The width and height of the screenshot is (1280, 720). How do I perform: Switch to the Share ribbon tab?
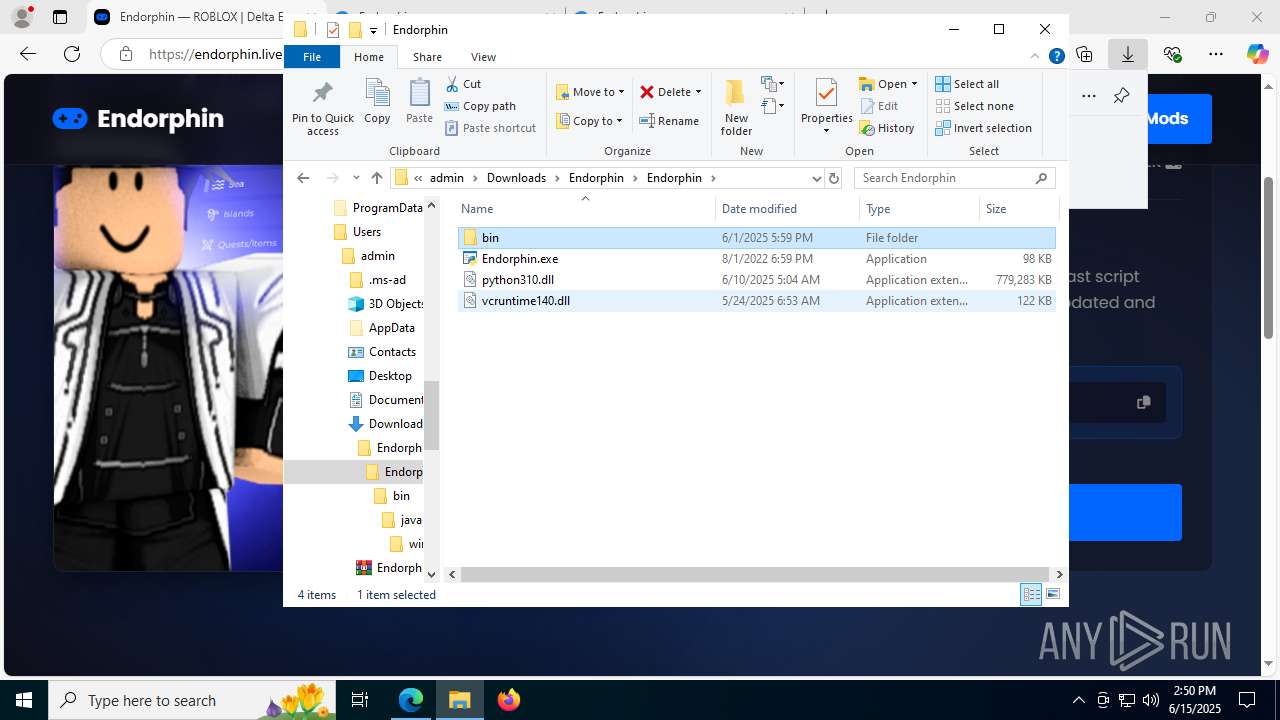[x=427, y=57]
